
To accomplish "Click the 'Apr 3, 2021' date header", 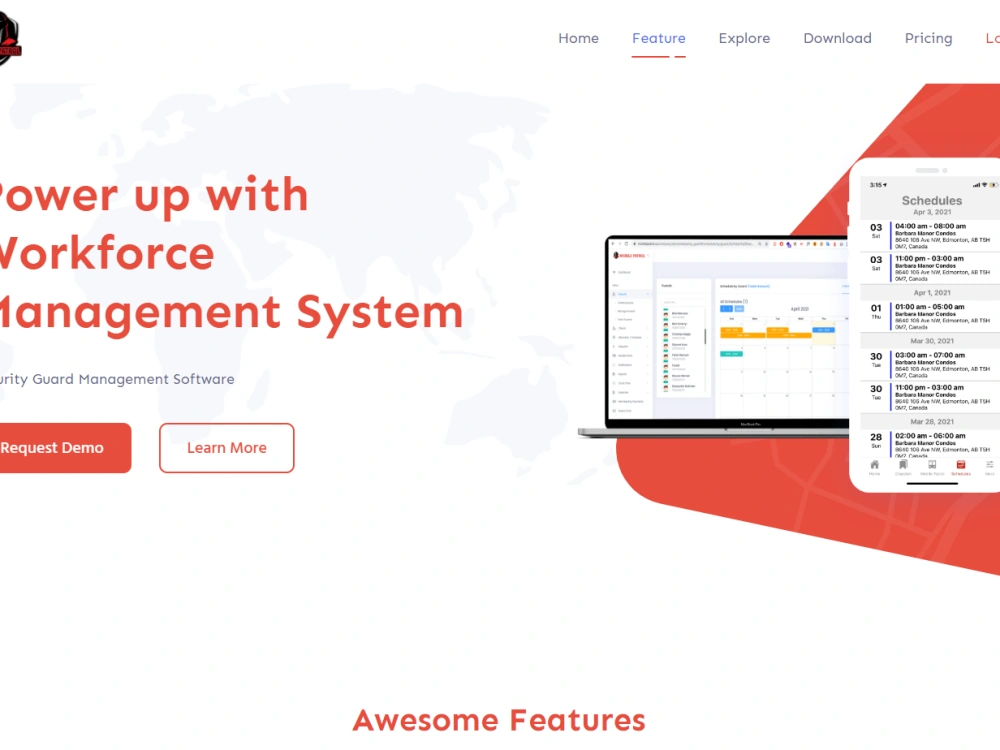I will pyautogui.click(x=932, y=212).
